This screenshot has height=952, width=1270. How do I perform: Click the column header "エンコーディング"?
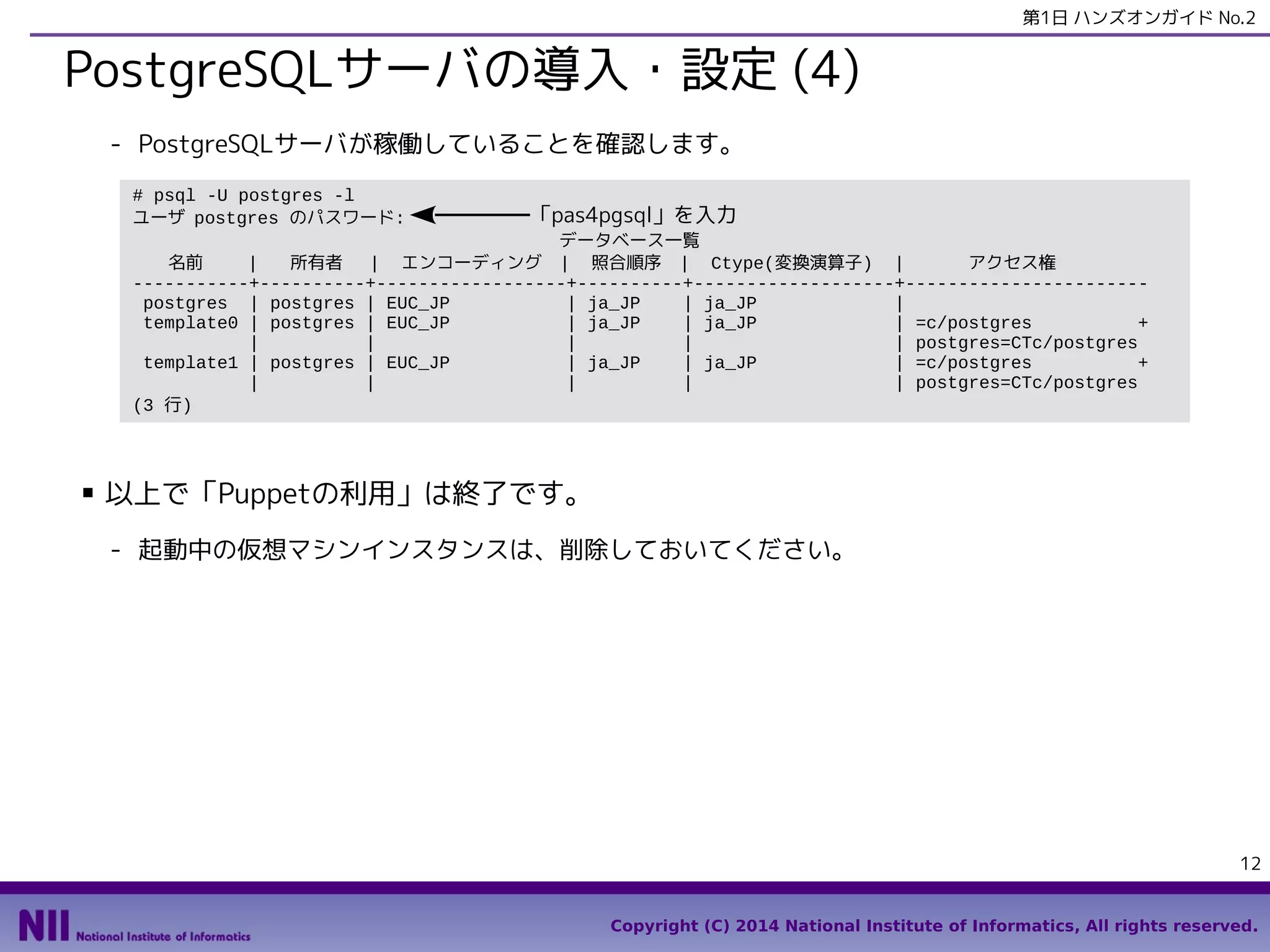click(x=471, y=262)
